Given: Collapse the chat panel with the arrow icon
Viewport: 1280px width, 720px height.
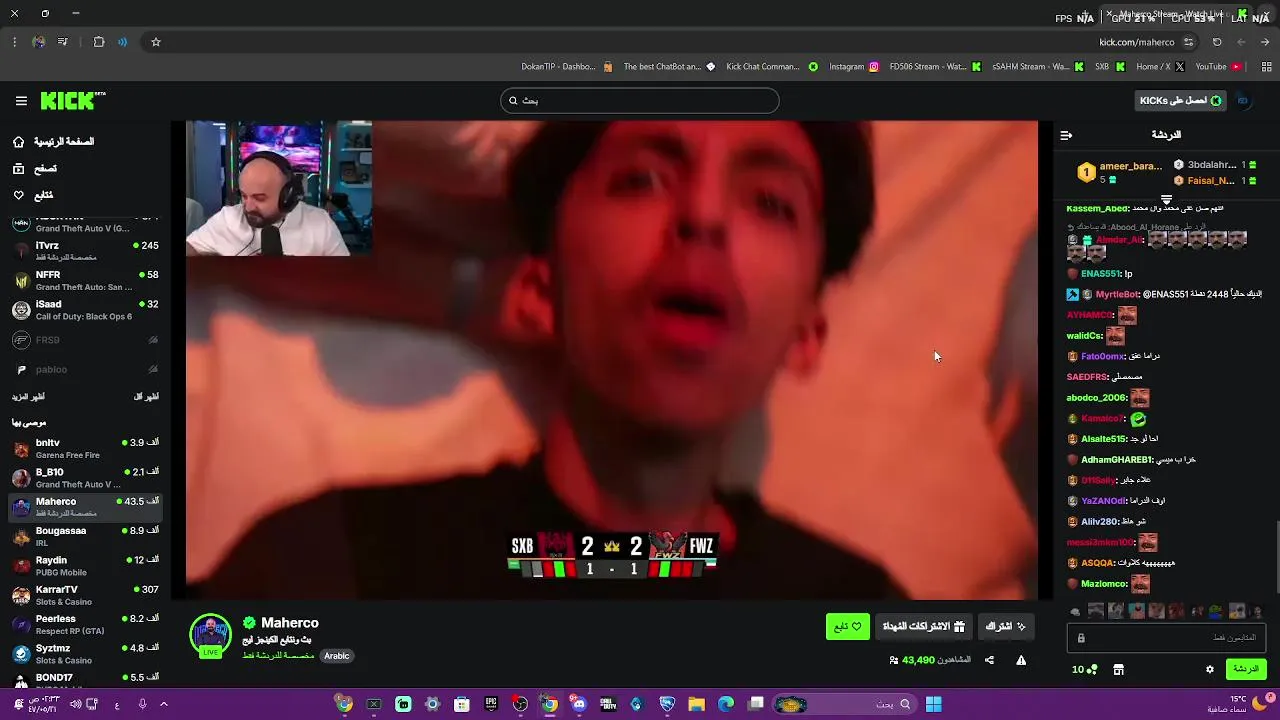Looking at the screenshot, I should [1066, 135].
